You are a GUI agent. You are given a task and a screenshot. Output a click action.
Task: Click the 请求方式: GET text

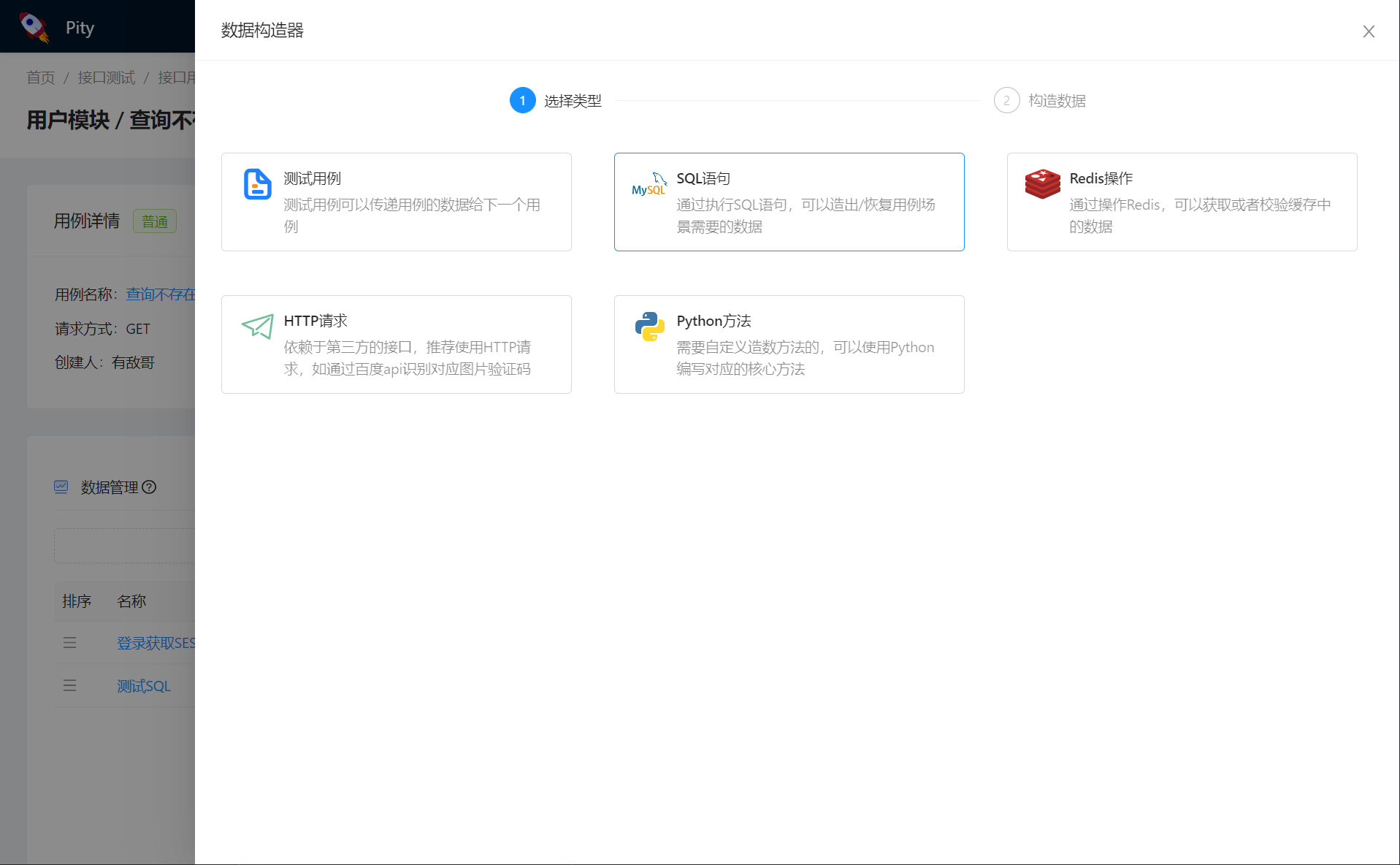[102, 329]
